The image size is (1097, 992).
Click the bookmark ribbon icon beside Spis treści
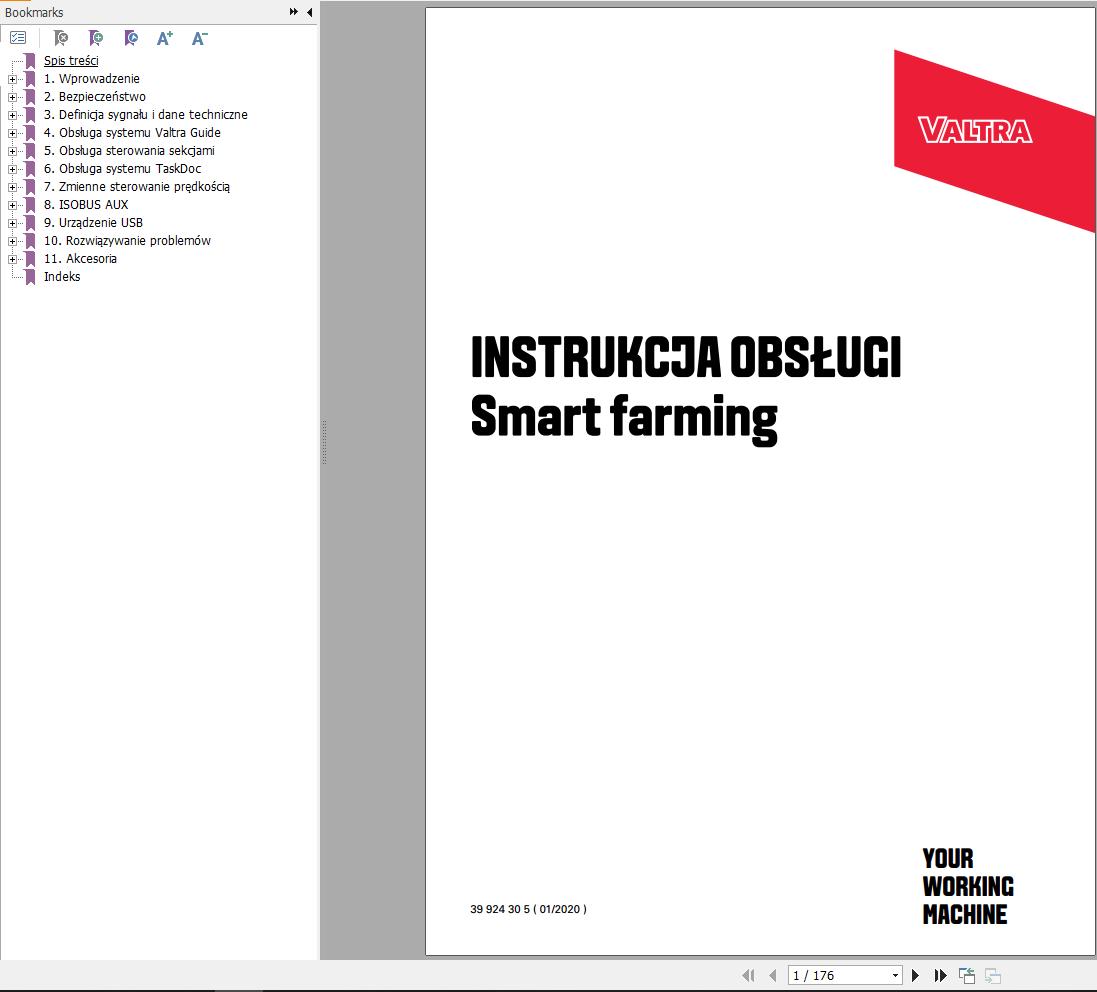pos(30,61)
